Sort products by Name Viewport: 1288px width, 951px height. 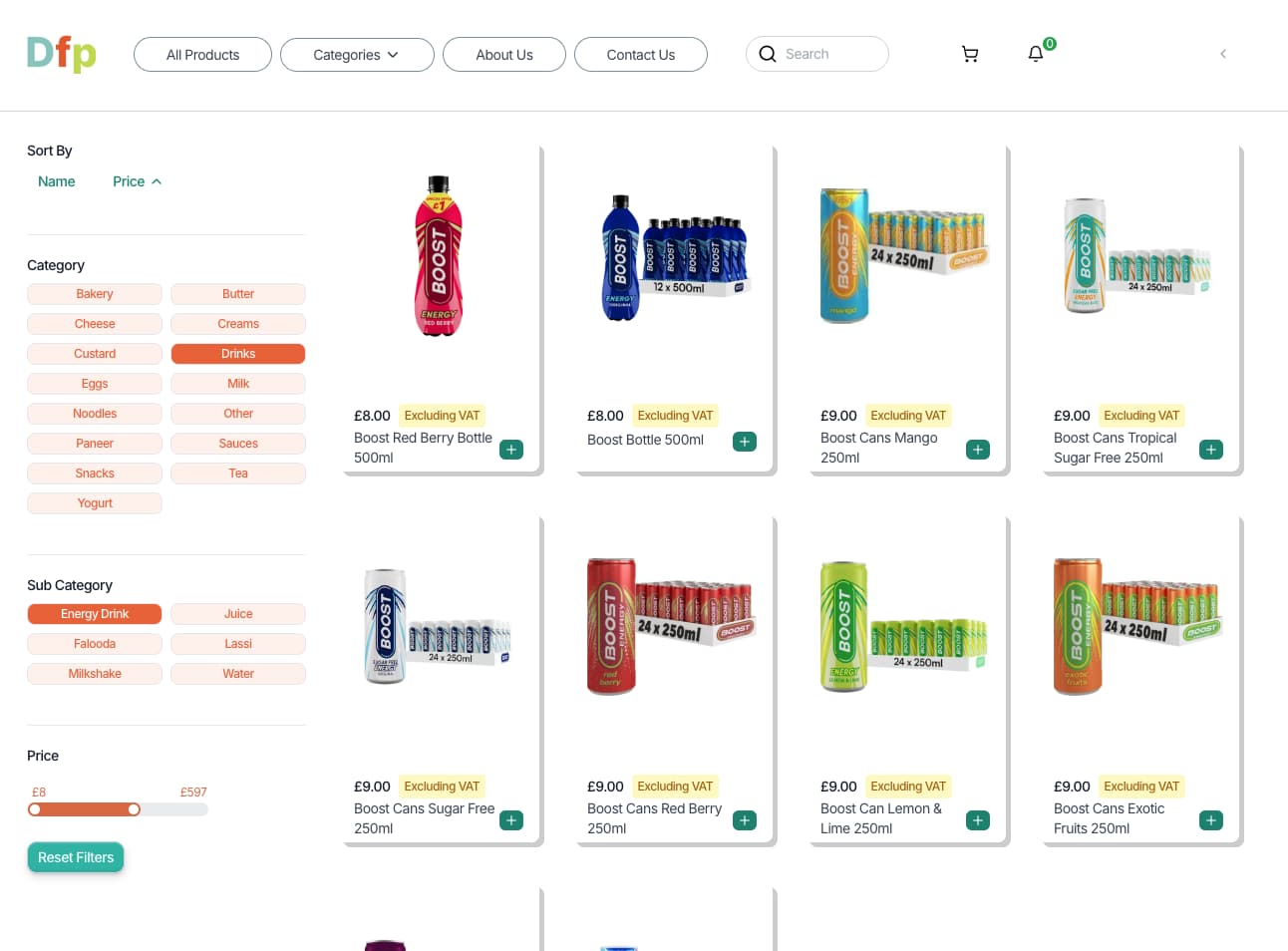tap(57, 181)
